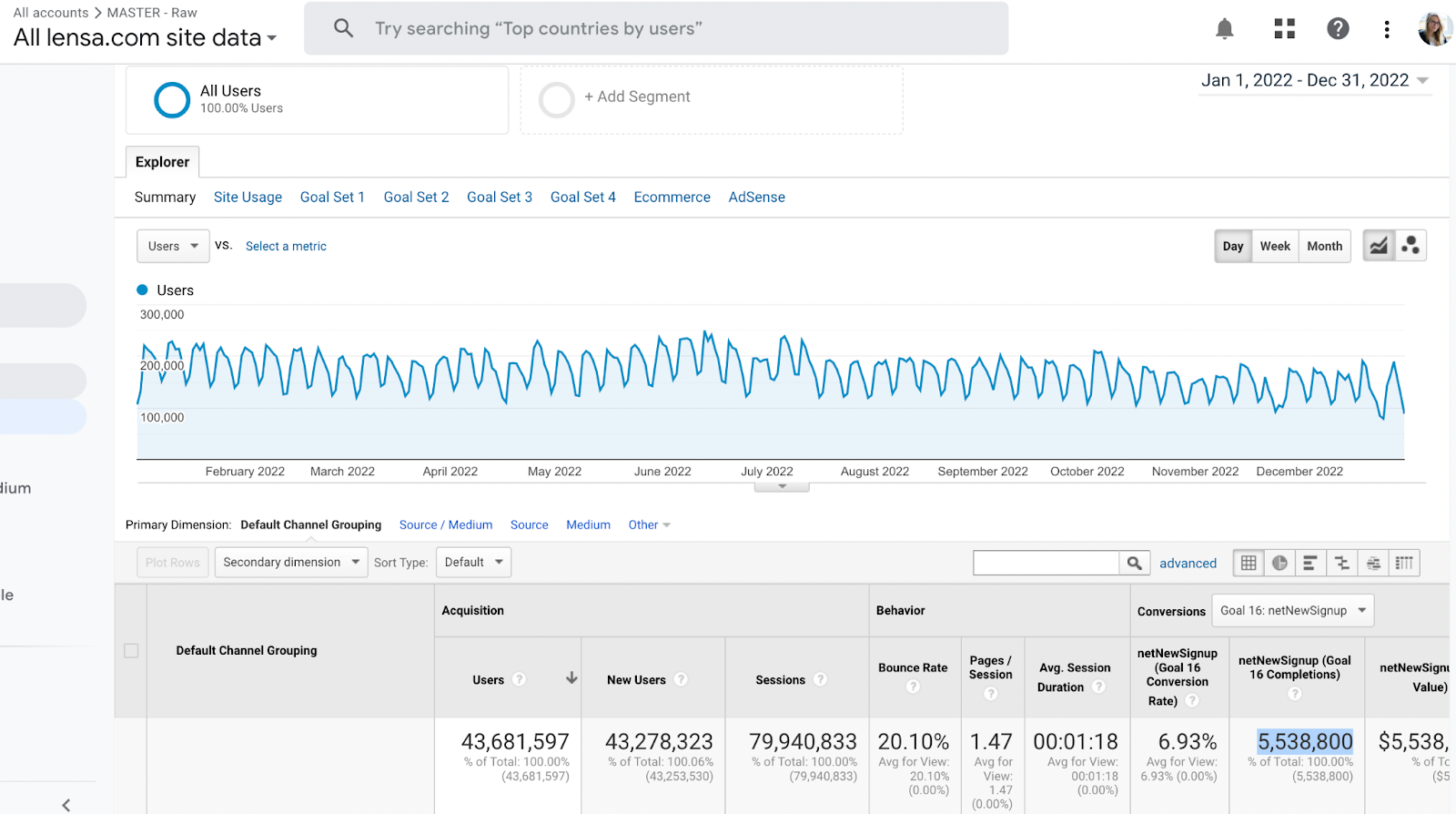The width and height of the screenshot is (1456, 814).
Task: Set chart granularity to Day
Action: point(1233,246)
